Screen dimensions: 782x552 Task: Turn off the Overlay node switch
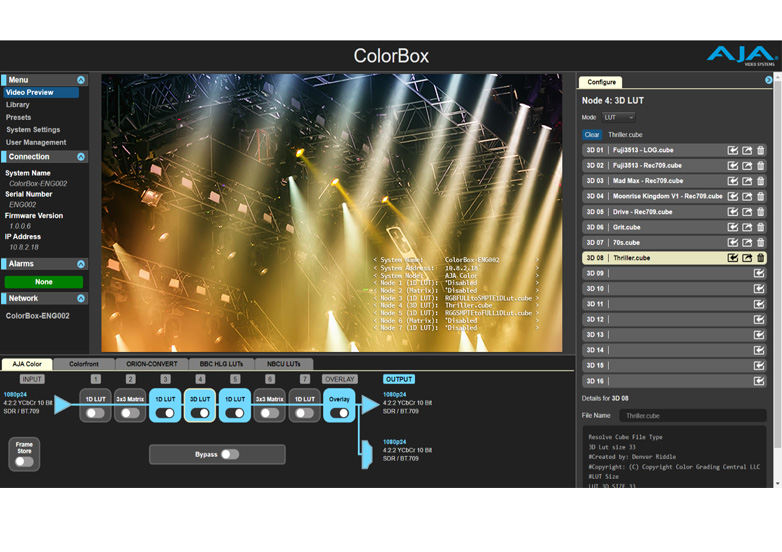tap(340, 413)
